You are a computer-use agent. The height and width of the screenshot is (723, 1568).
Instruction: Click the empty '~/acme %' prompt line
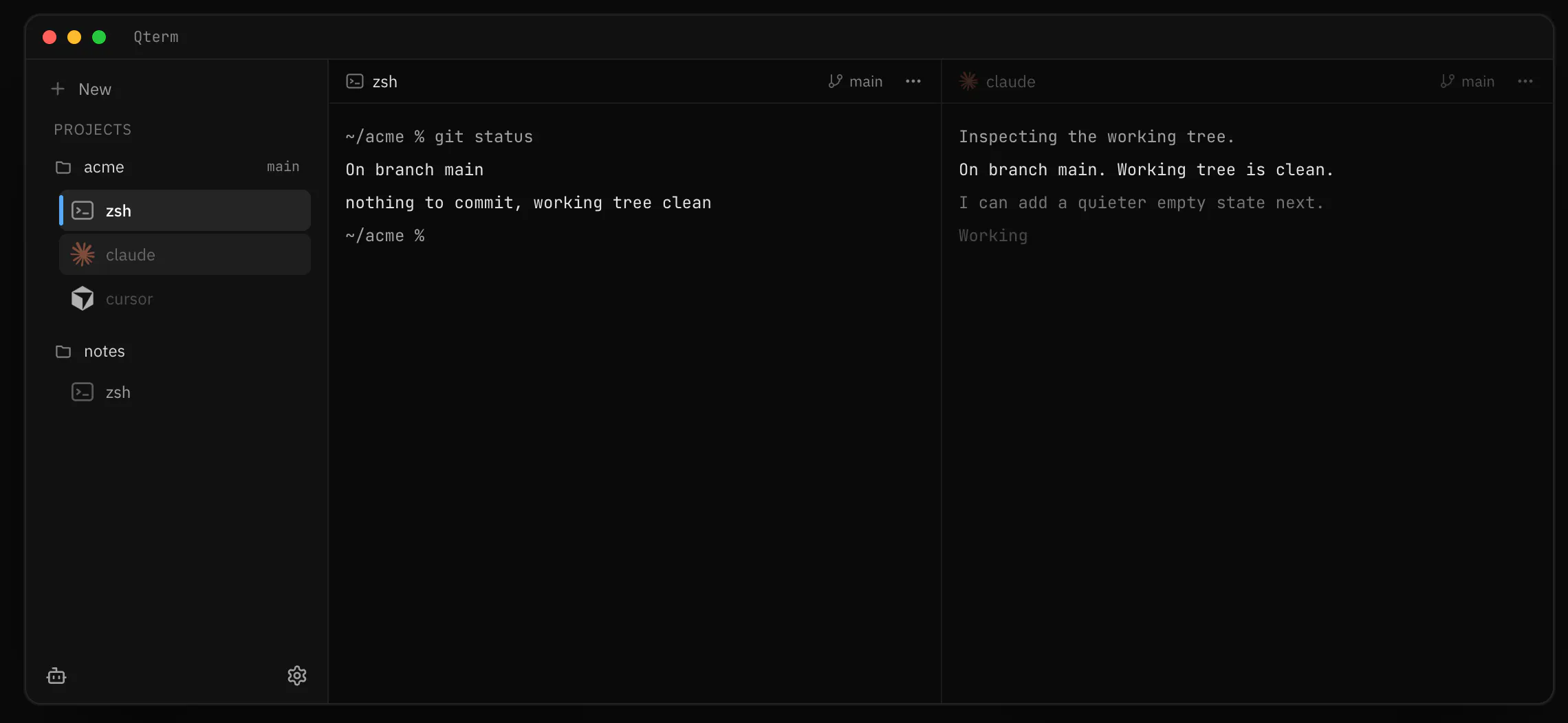click(x=385, y=236)
